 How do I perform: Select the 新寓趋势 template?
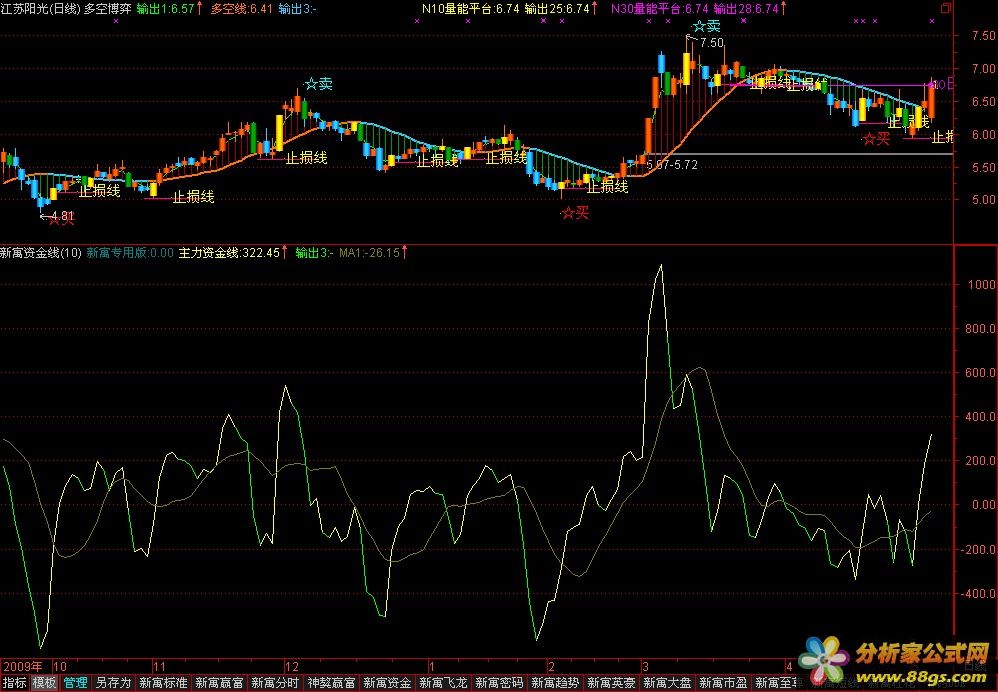click(x=555, y=683)
